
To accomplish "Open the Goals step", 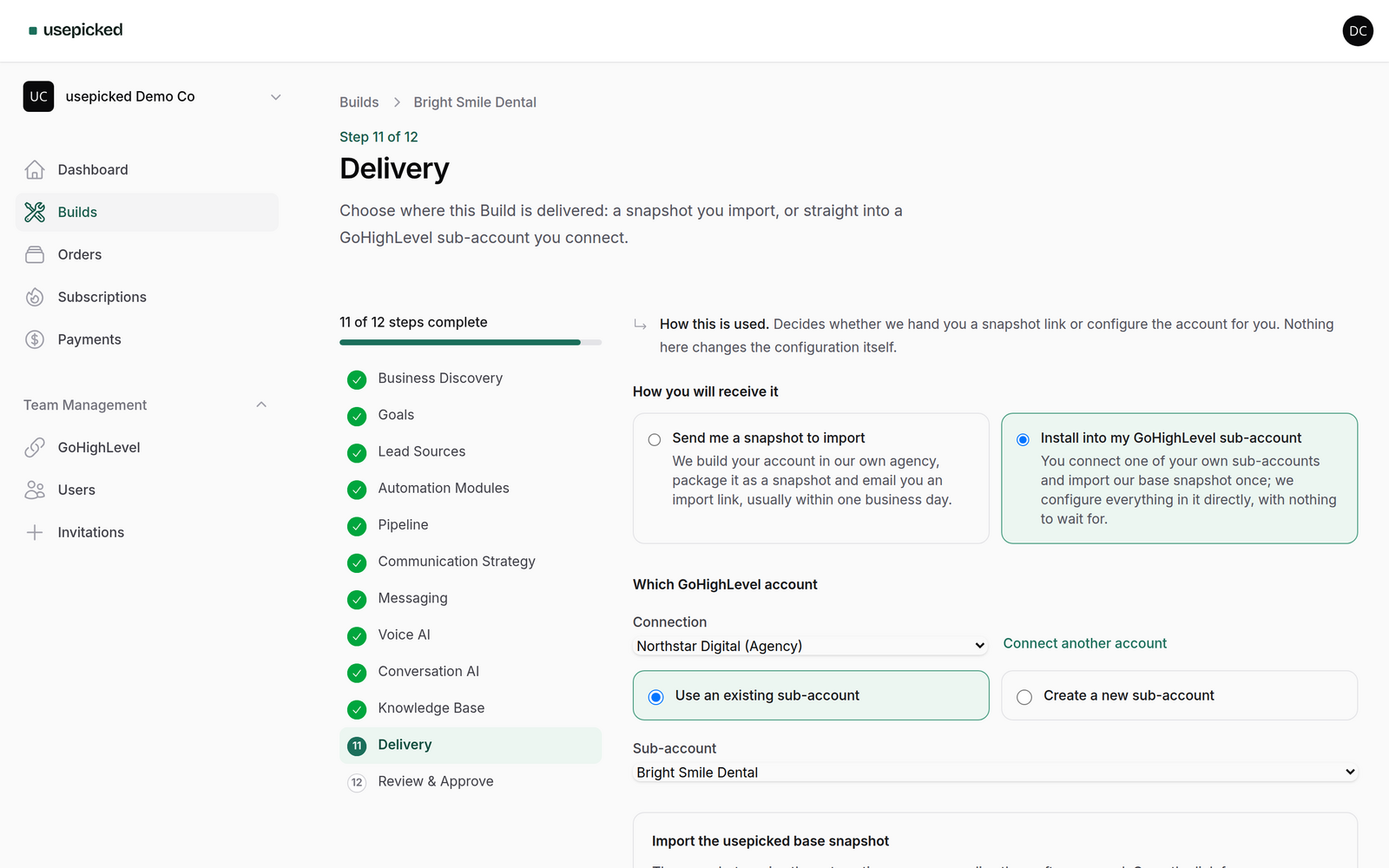I will [x=471, y=416].
